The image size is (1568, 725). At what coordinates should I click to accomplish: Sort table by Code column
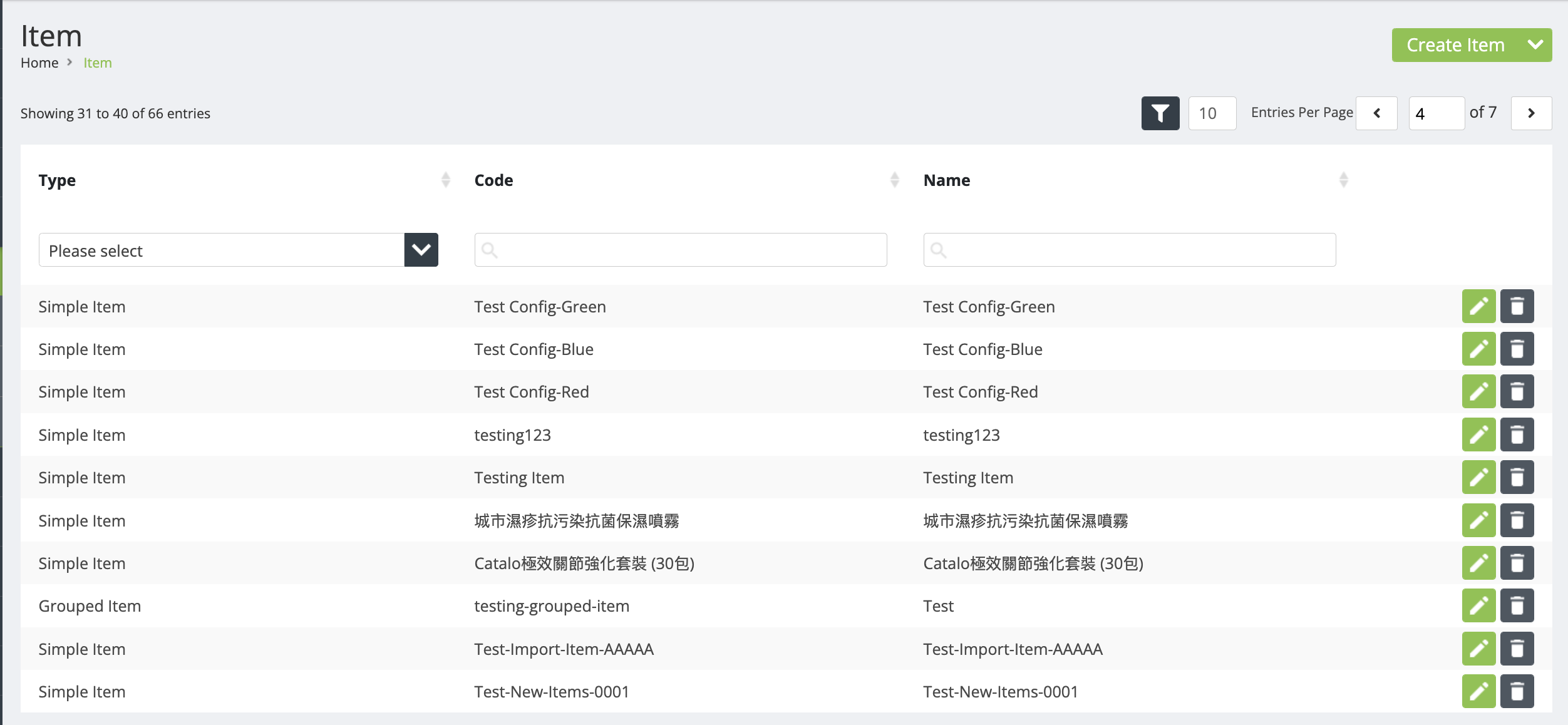coord(894,180)
